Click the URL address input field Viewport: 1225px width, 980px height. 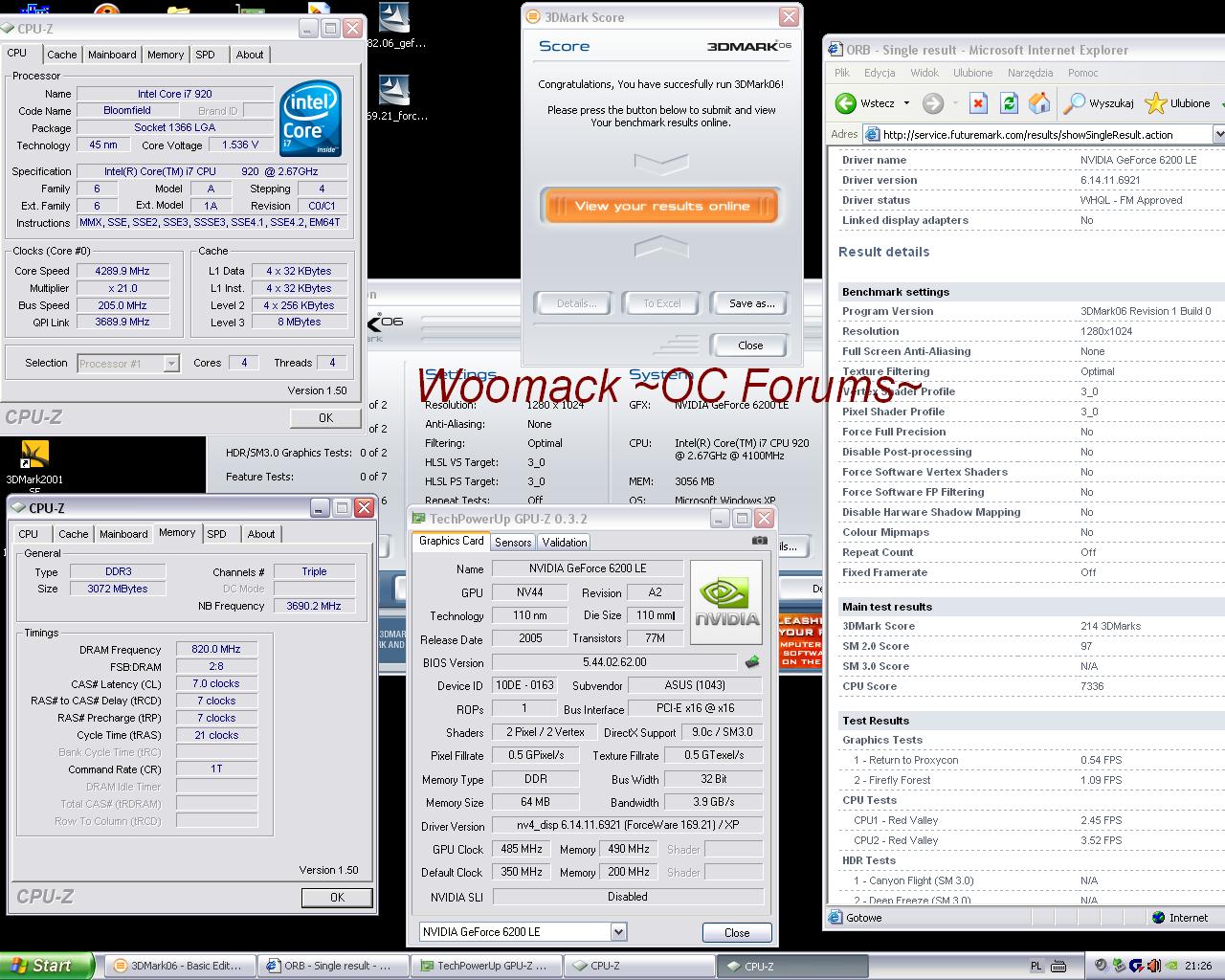click(1039, 134)
